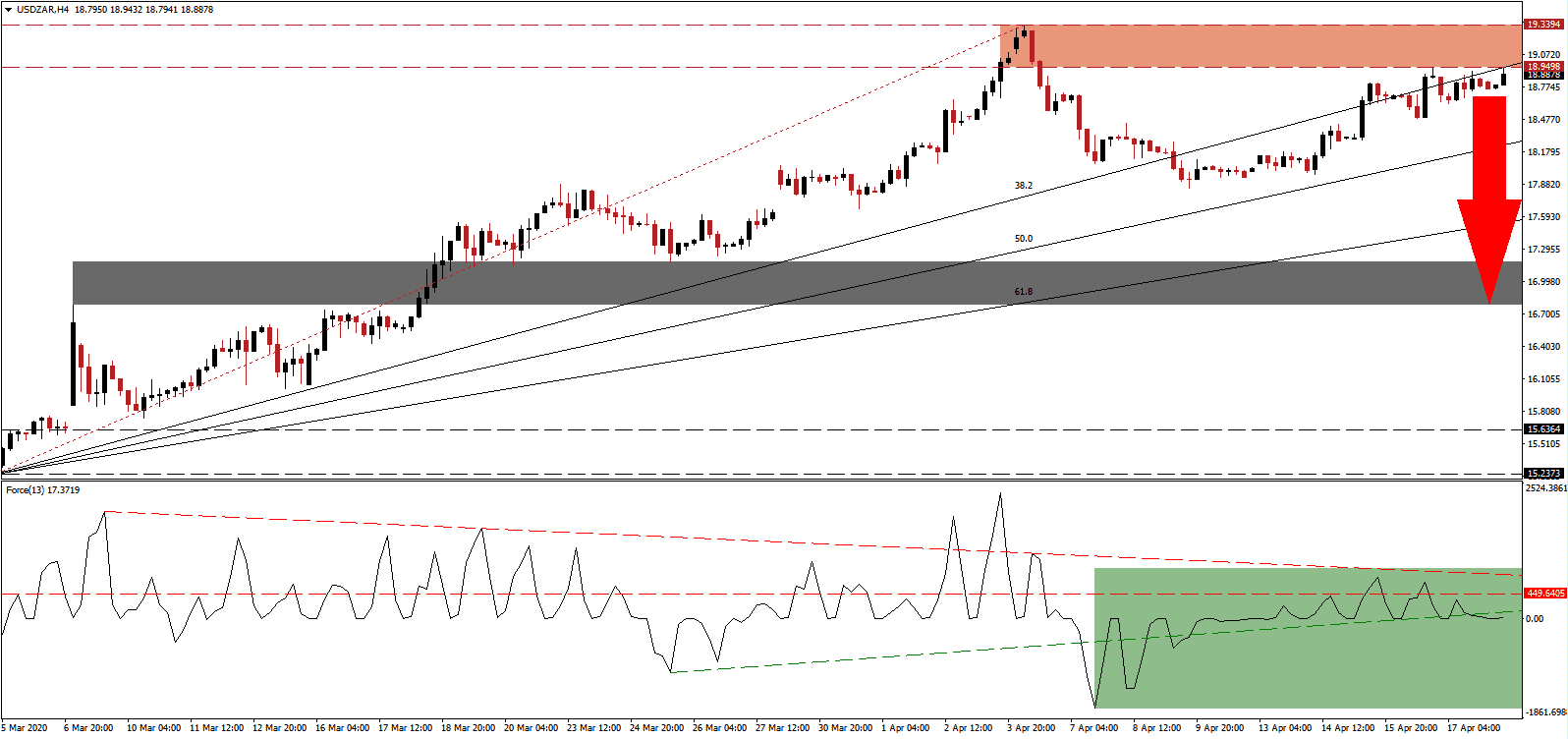Click the Force(13) indicator label

point(42,490)
